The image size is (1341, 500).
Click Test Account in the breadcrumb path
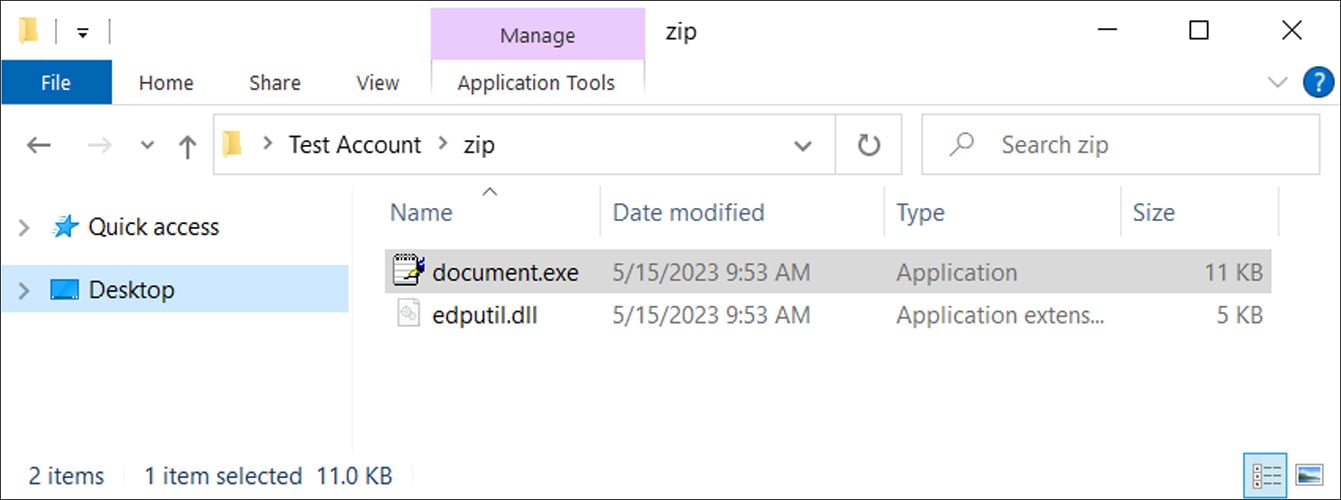[x=355, y=145]
